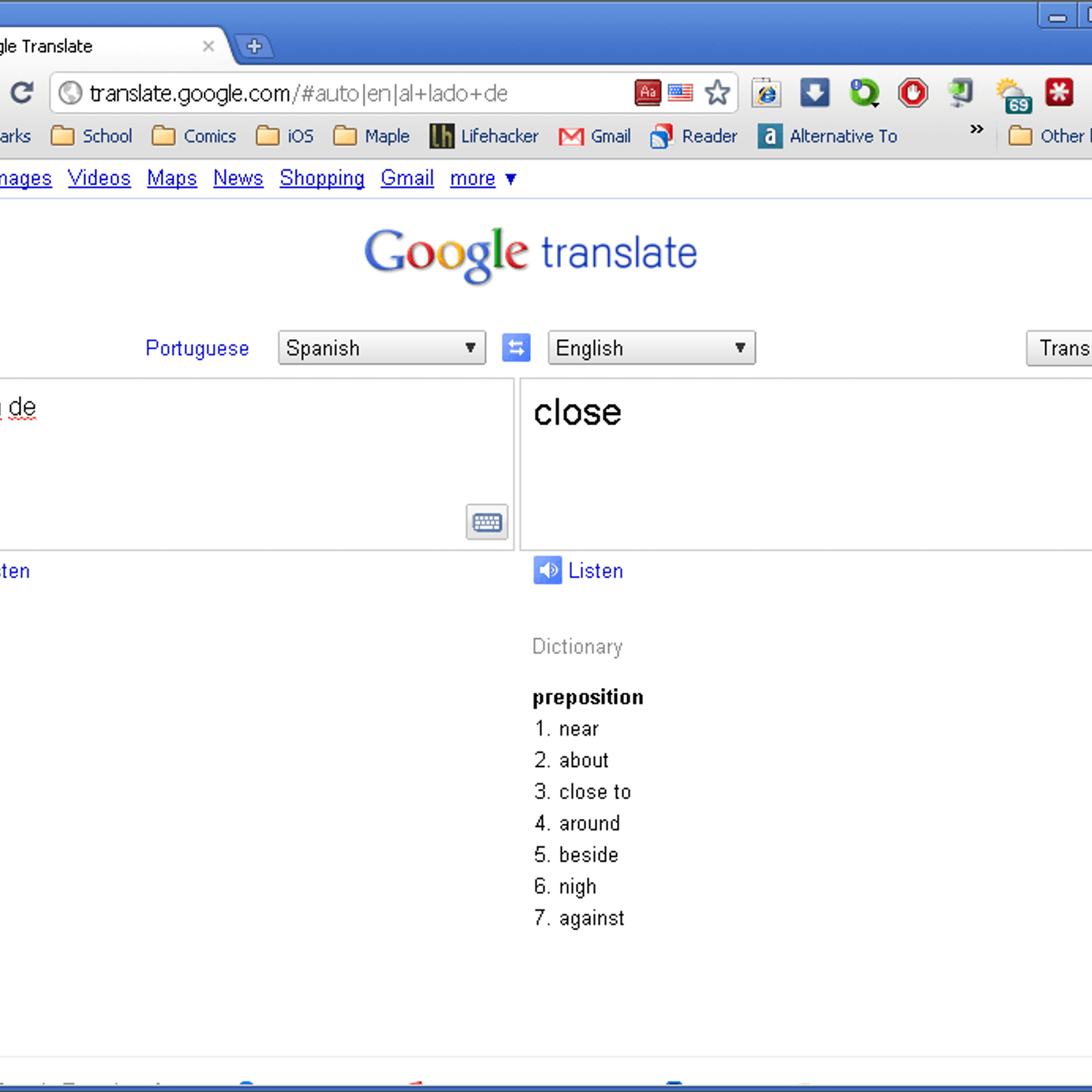Screen dimensions: 1092x1092
Task: Click the red stop-hand AdBlock icon
Action: (x=913, y=92)
